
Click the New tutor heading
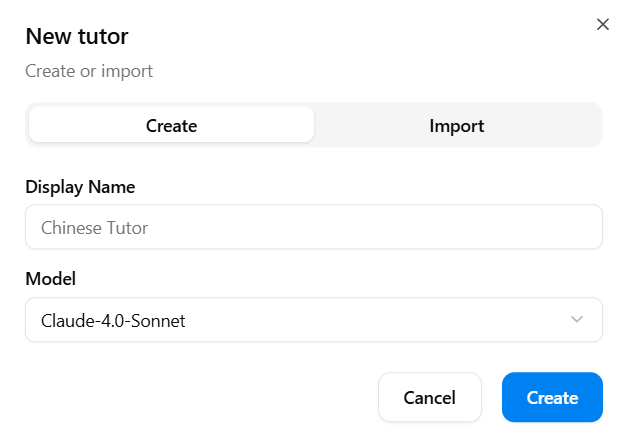click(77, 37)
